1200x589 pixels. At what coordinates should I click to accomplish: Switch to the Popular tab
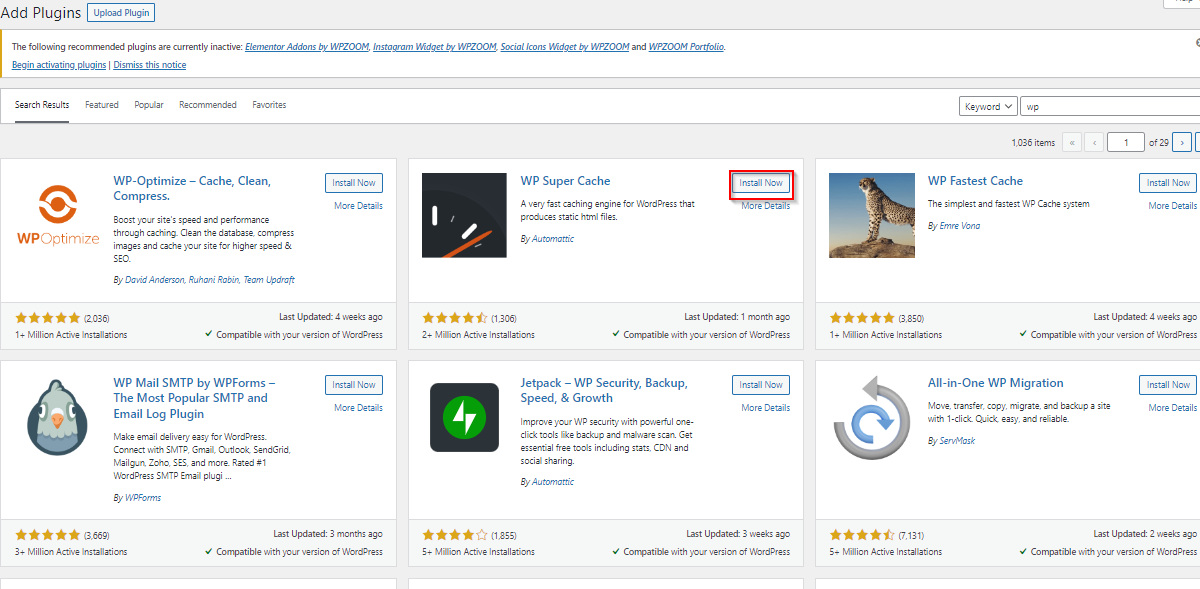tap(149, 105)
